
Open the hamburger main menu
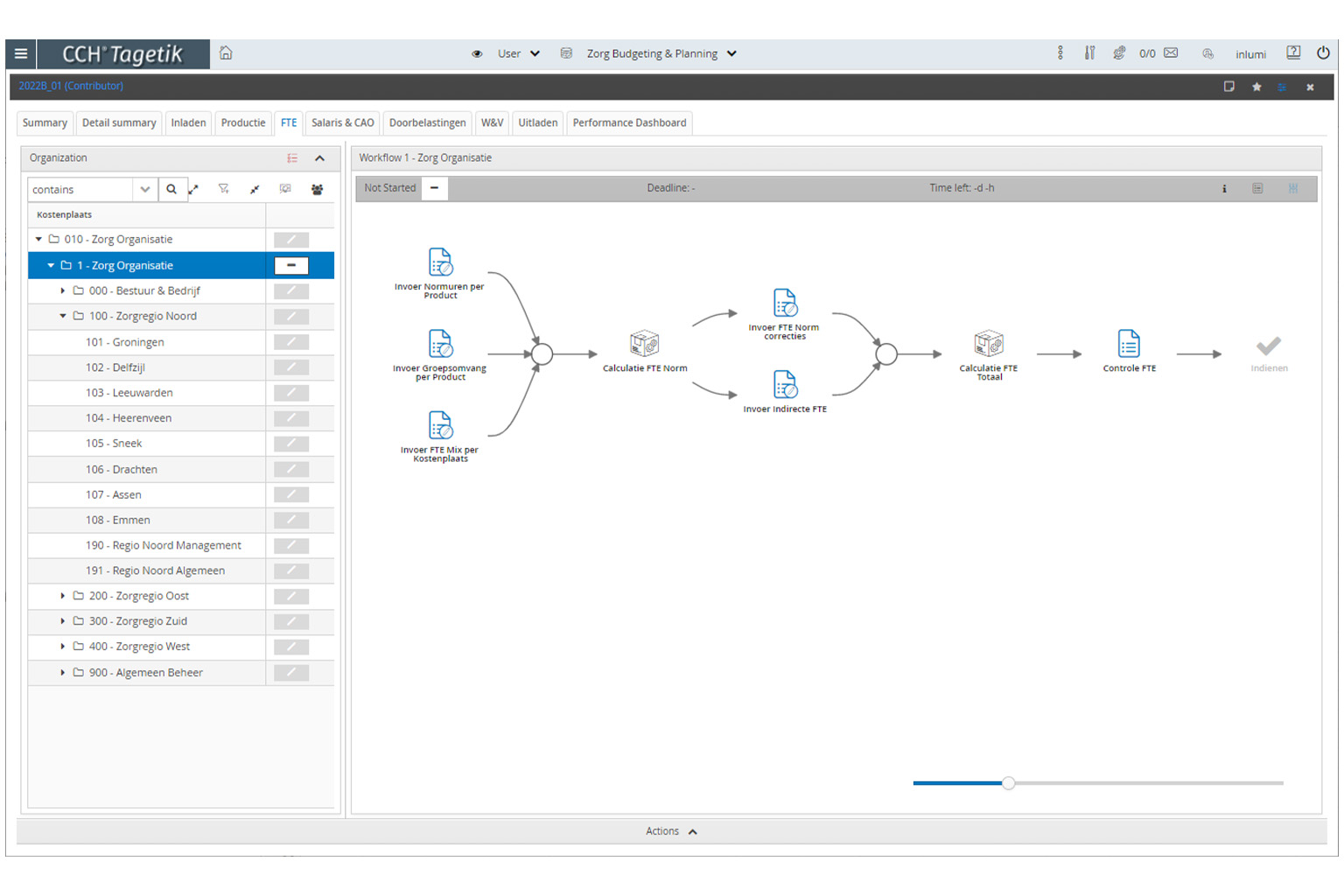click(21, 54)
